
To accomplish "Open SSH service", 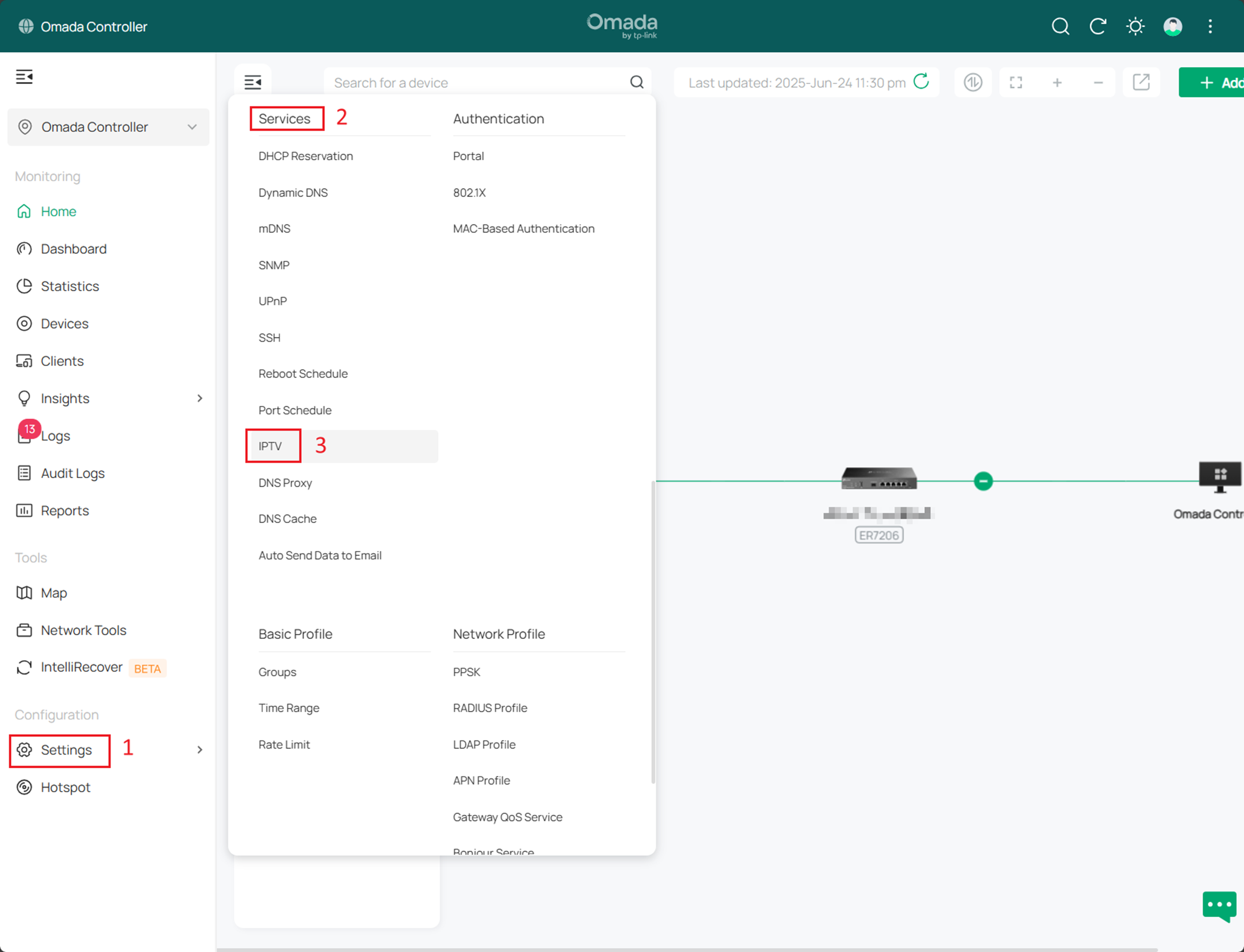I will (x=269, y=338).
